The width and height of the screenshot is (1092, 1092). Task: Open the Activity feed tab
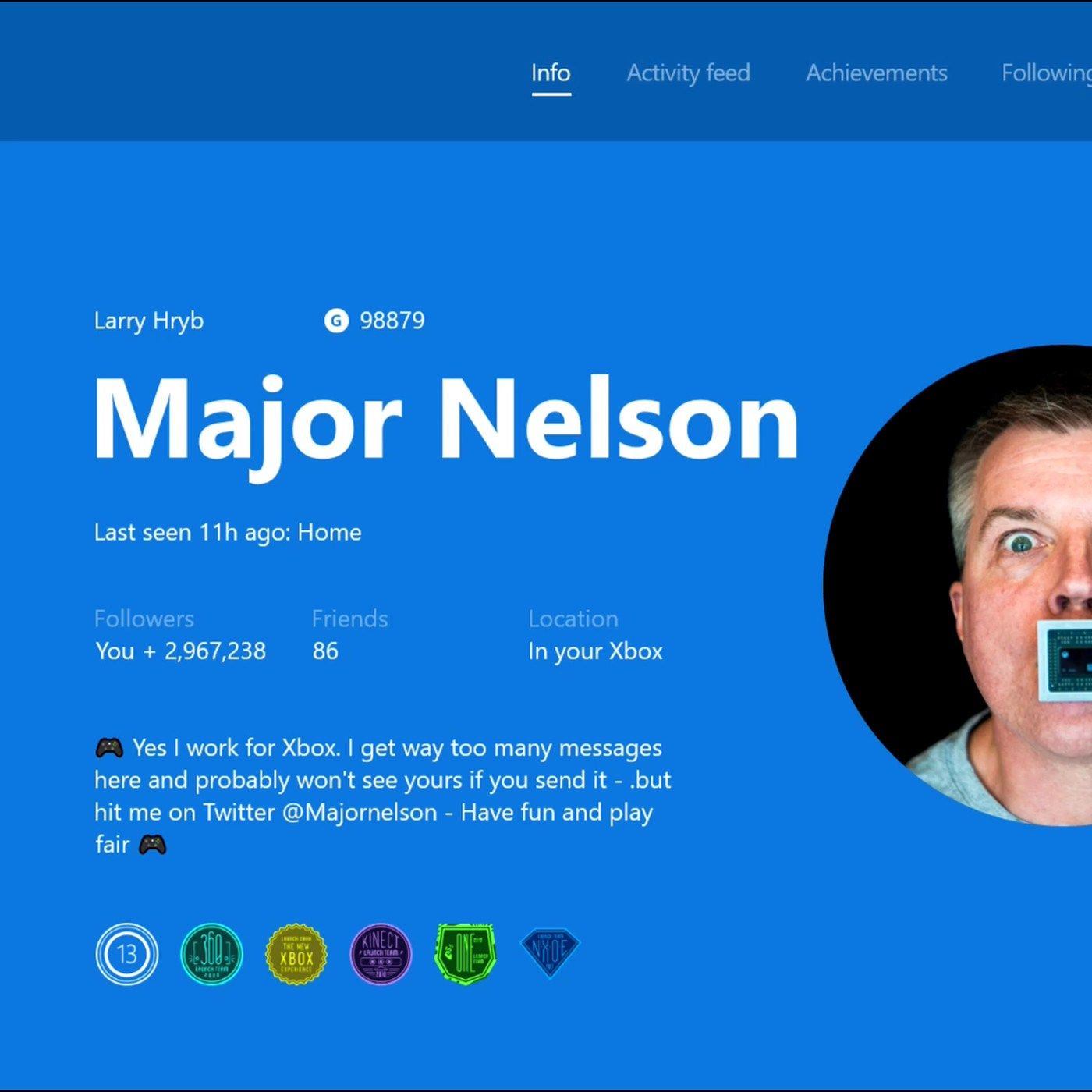pos(688,73)
